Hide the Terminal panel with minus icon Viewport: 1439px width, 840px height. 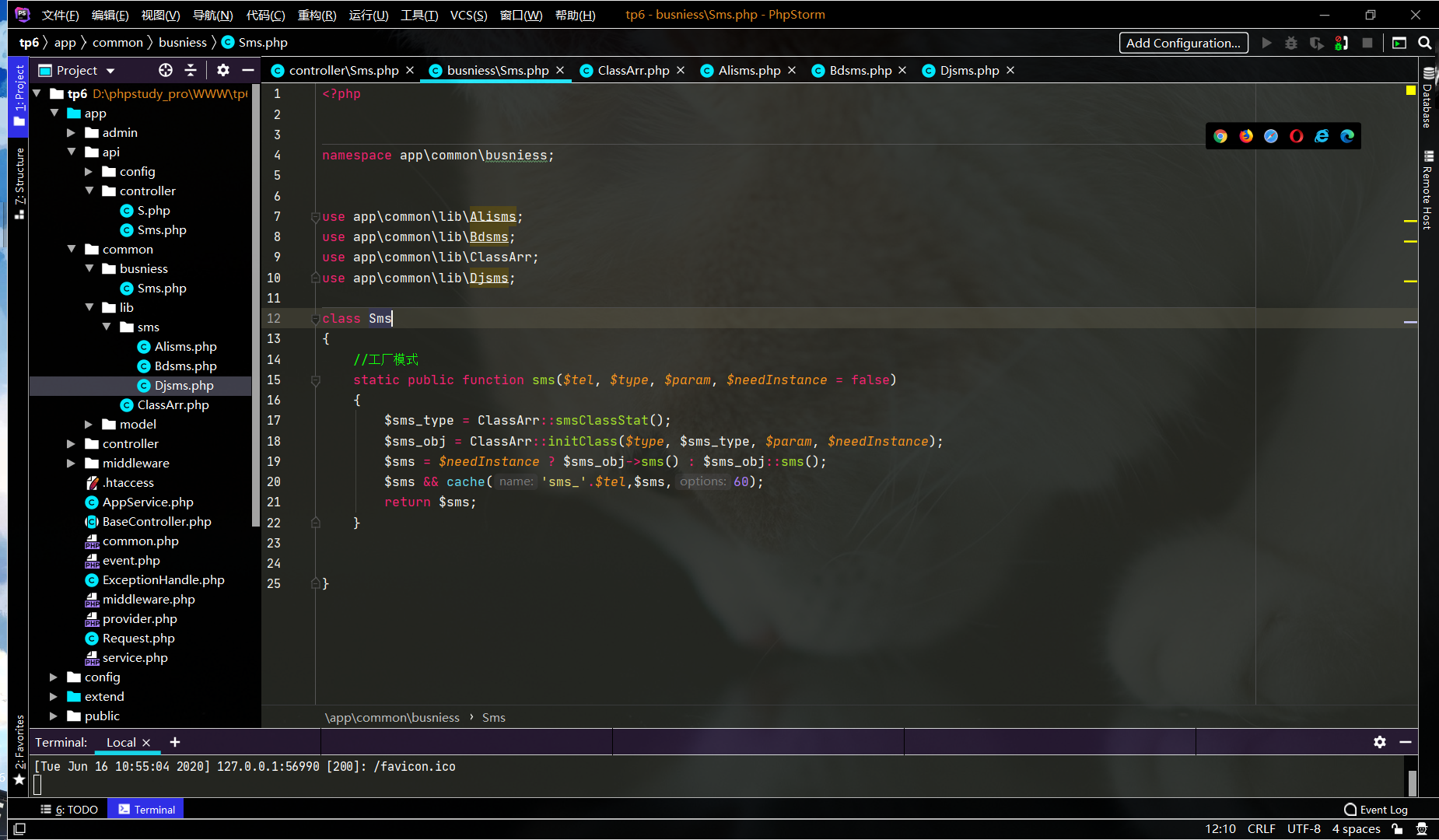coord(1406,742)
